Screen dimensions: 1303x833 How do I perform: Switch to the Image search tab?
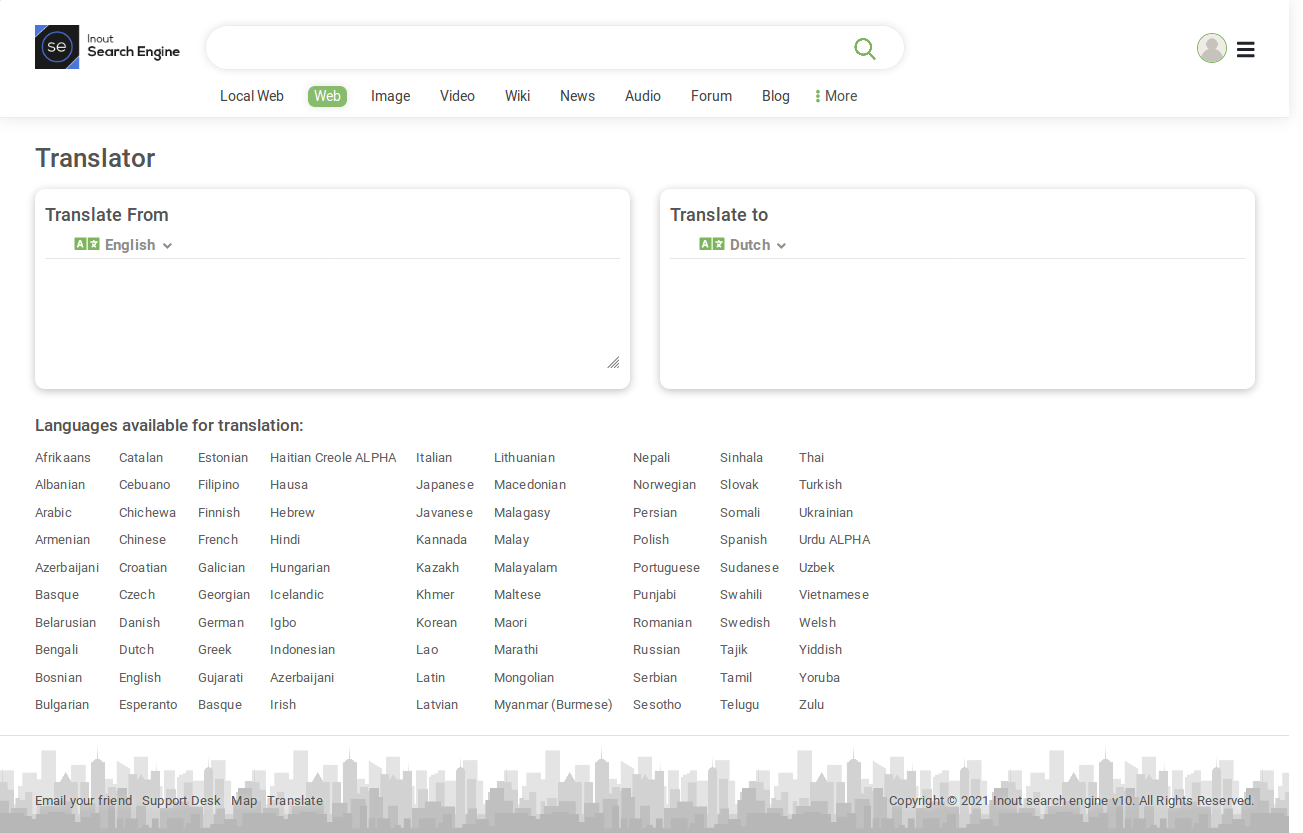pos(390,96)
